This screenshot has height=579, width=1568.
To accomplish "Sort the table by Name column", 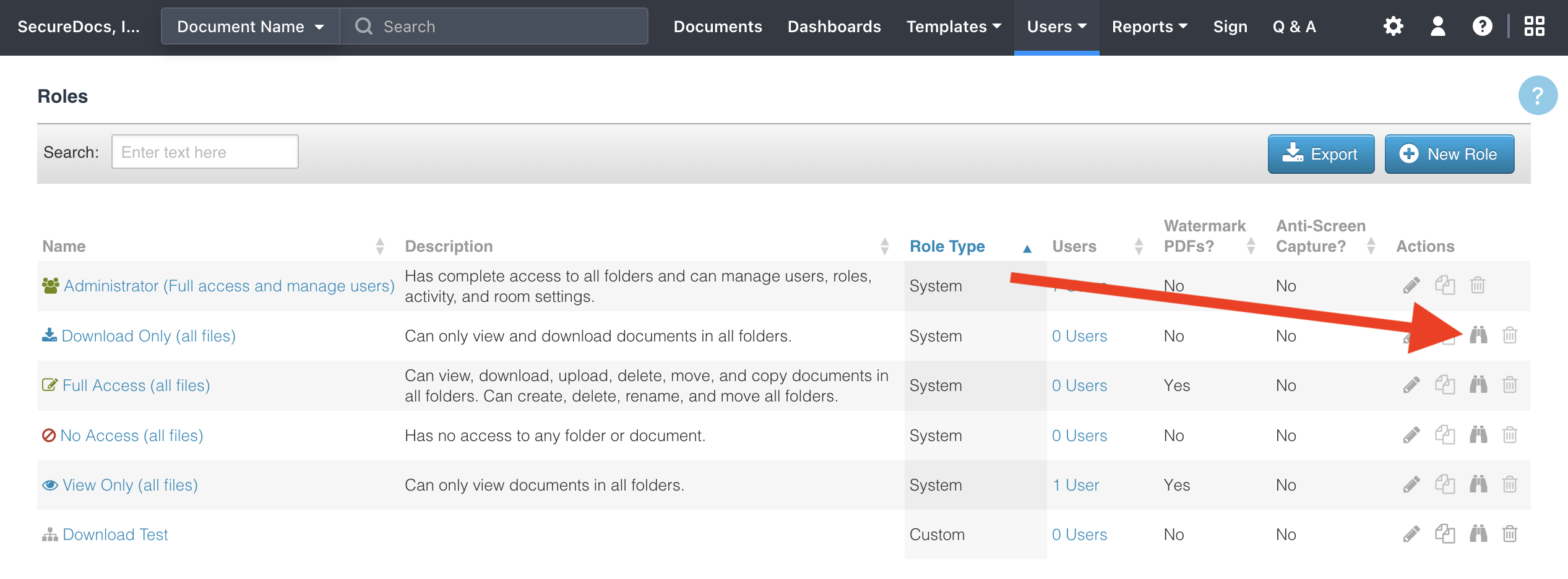I will [213, 246].
